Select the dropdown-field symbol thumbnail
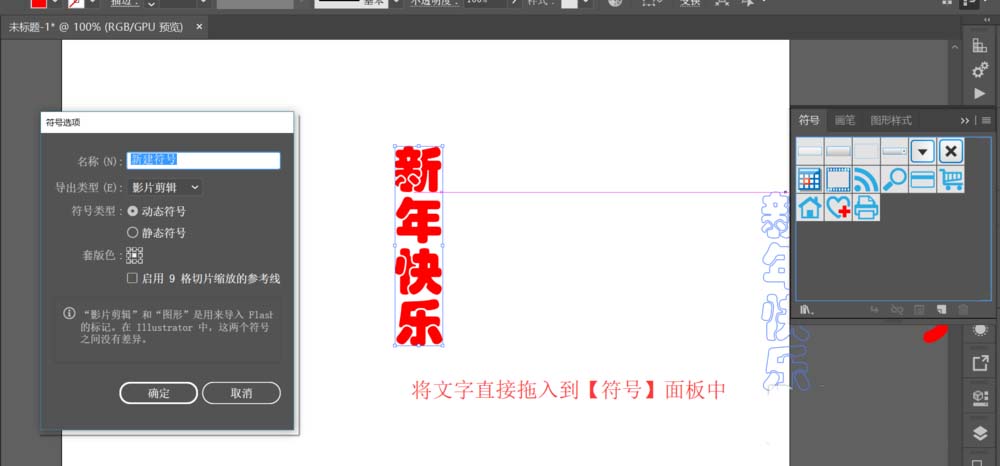 click(x=894, y=151)
